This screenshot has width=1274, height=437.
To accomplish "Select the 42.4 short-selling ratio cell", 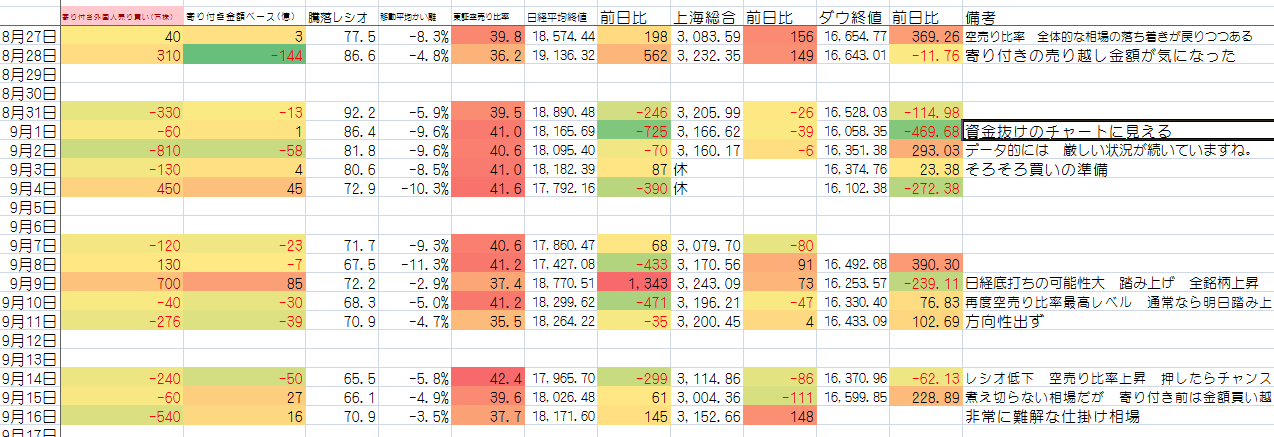I will (x=489, y=378).
